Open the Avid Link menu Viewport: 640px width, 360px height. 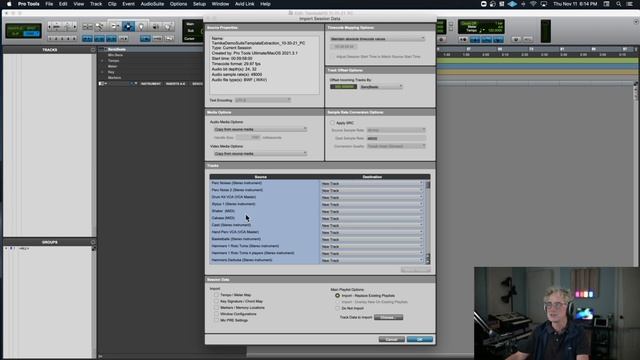[x=244, y=4]
